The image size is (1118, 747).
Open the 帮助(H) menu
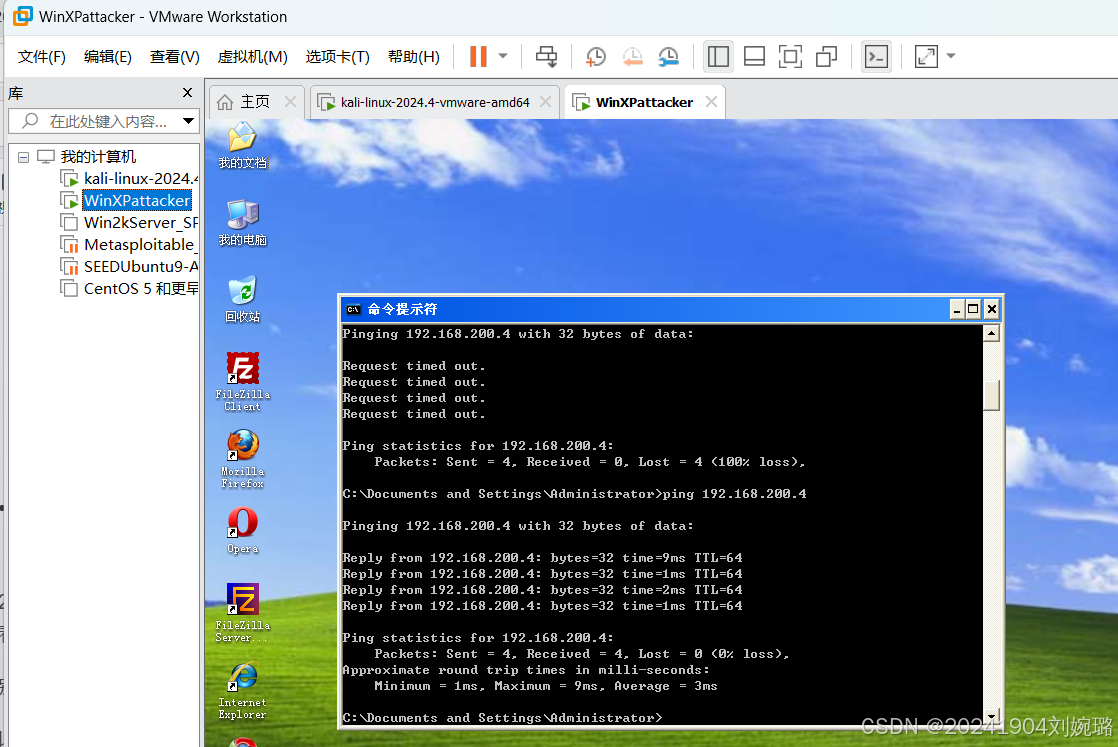click(x=414, y=57)
